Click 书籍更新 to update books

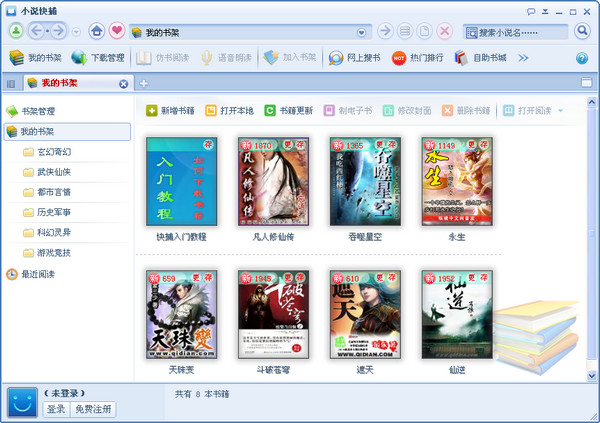[x=288, y=110]
